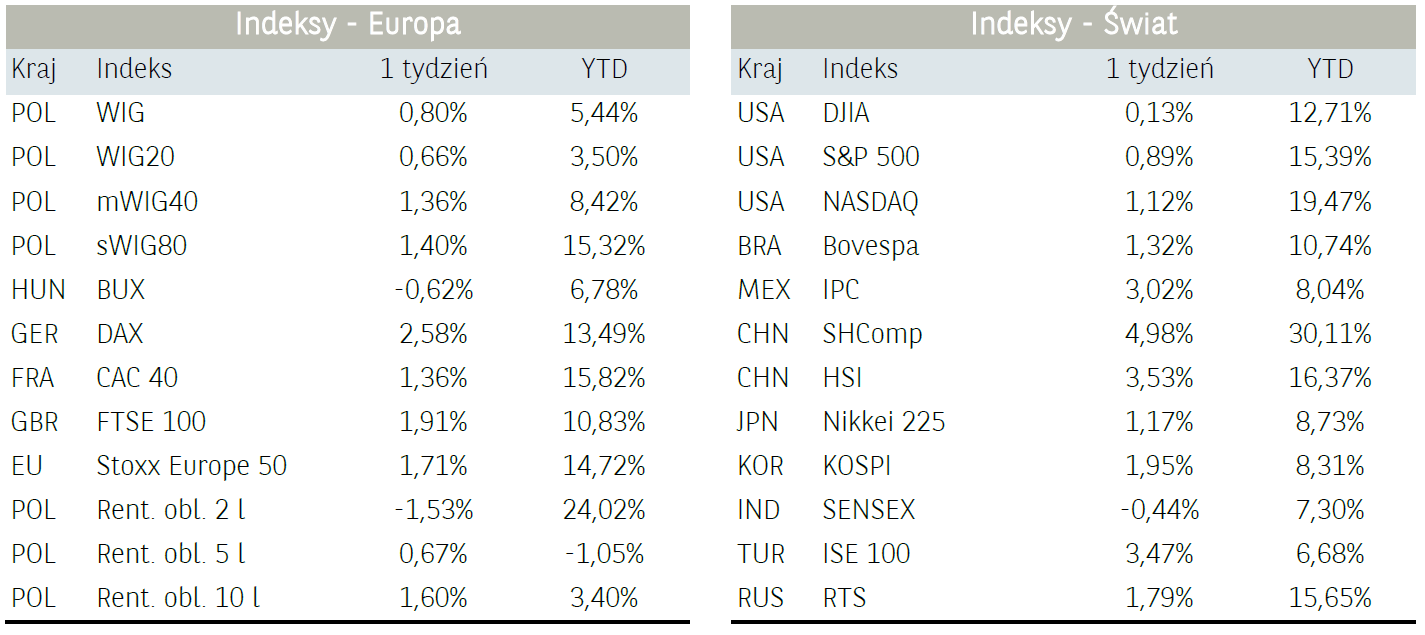Image resolution: width=1425 pixels, height=635 pixels.
Task: Select the YTD header in Europa table
Action: click(604, 69)
